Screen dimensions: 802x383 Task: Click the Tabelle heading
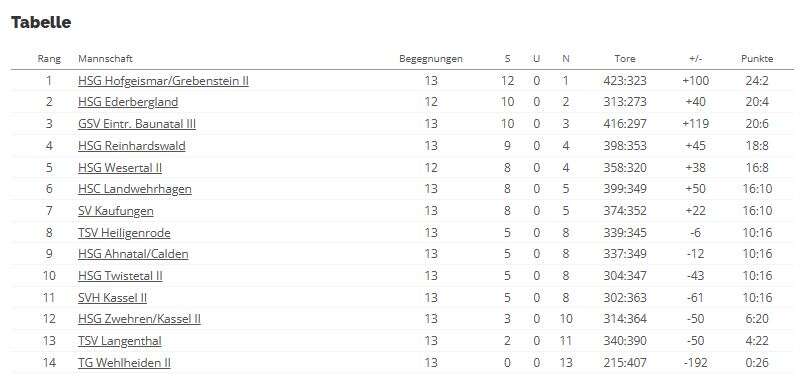[41, 22]
